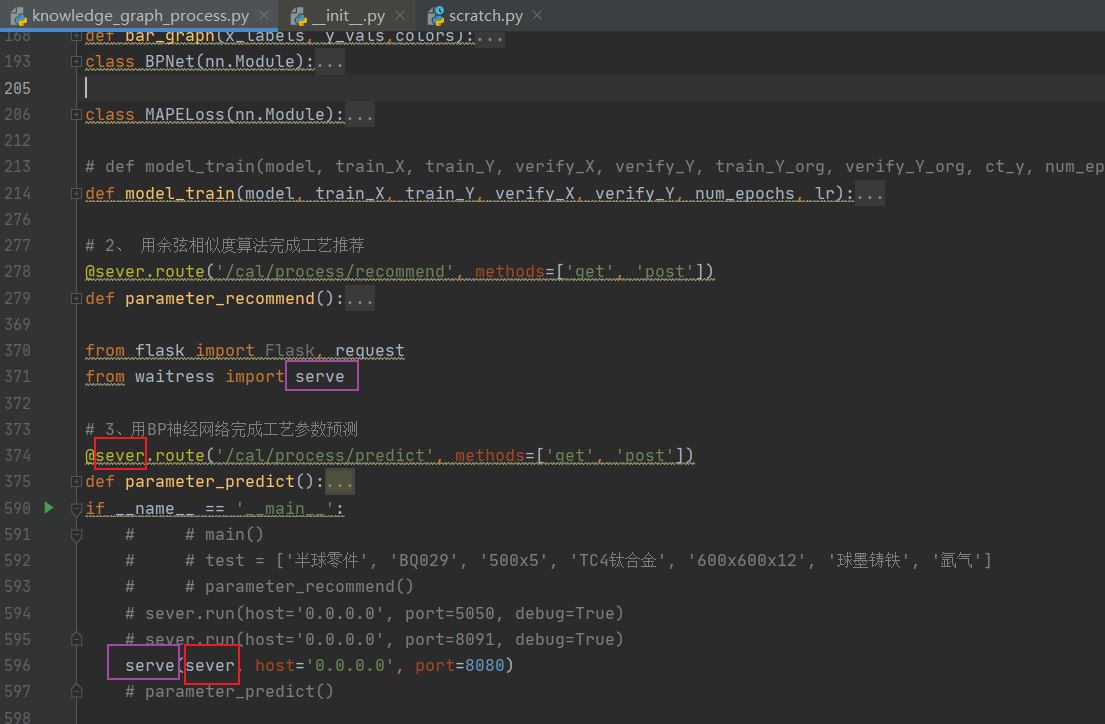Viewport: 1105px width, 724px height.
Task: Select the highlighted serve import identifier
Action: click(x=320, y=376)
